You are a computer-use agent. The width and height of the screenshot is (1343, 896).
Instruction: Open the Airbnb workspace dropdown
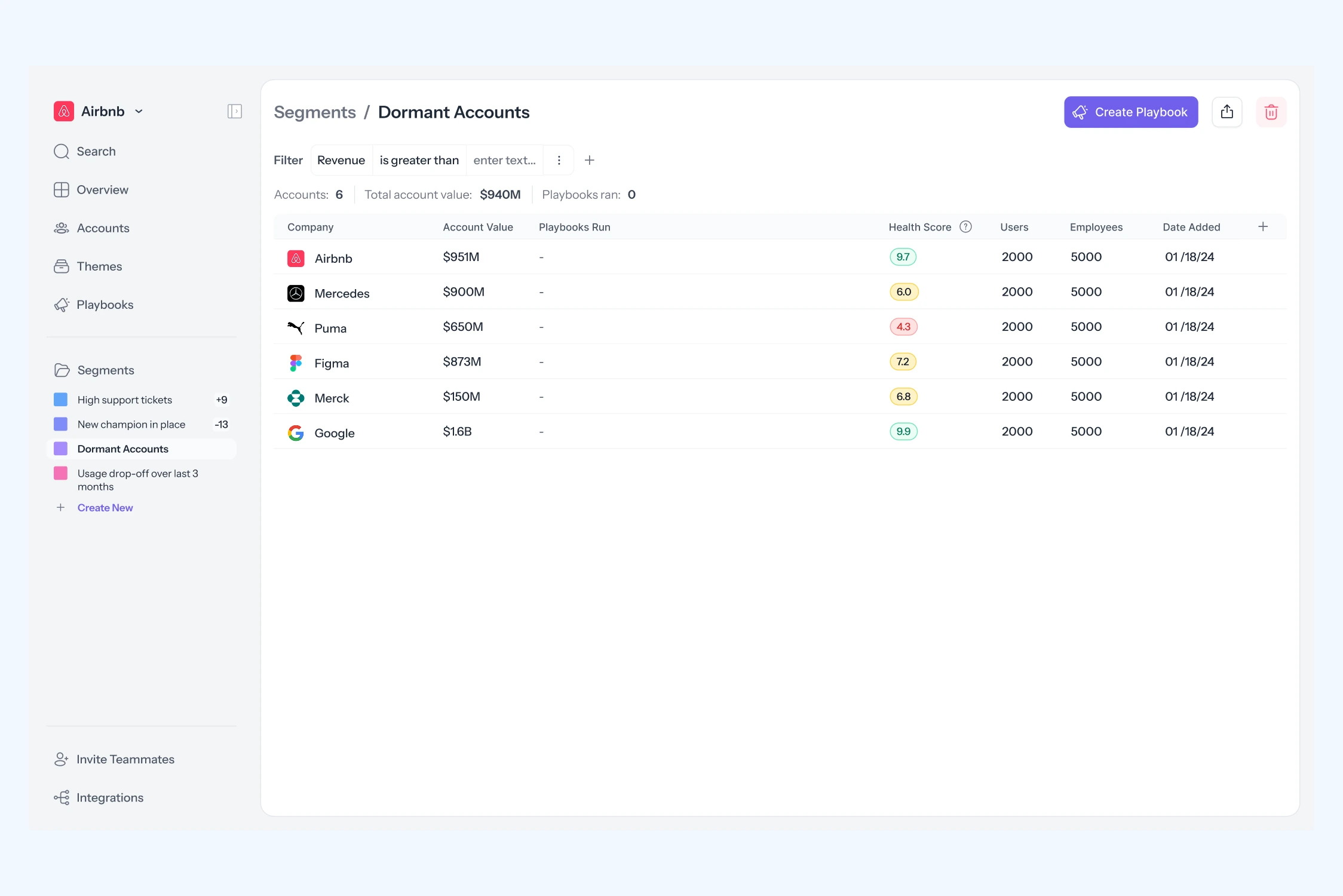139,112
